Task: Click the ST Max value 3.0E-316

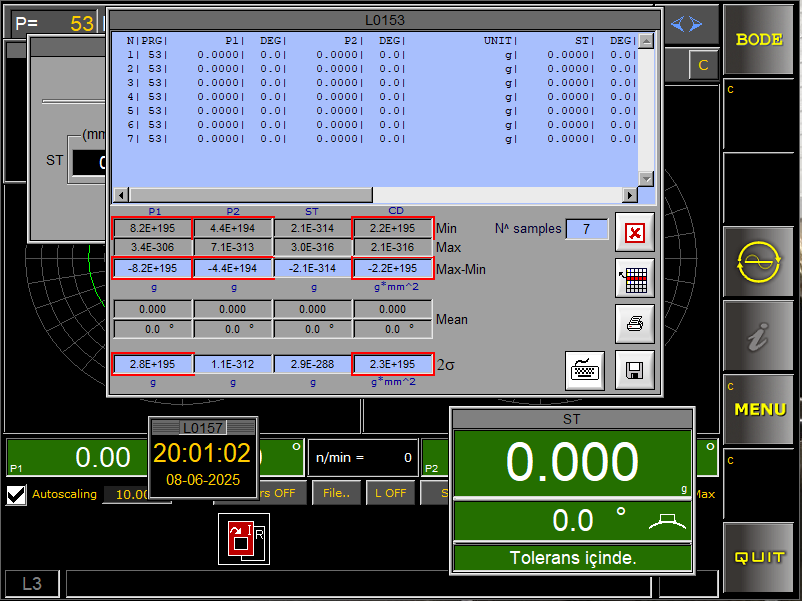Action: (313, 247)
